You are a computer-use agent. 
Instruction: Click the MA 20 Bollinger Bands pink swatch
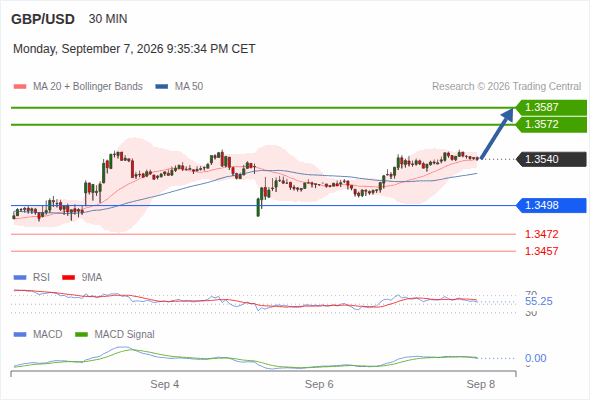tap(20, 87)
